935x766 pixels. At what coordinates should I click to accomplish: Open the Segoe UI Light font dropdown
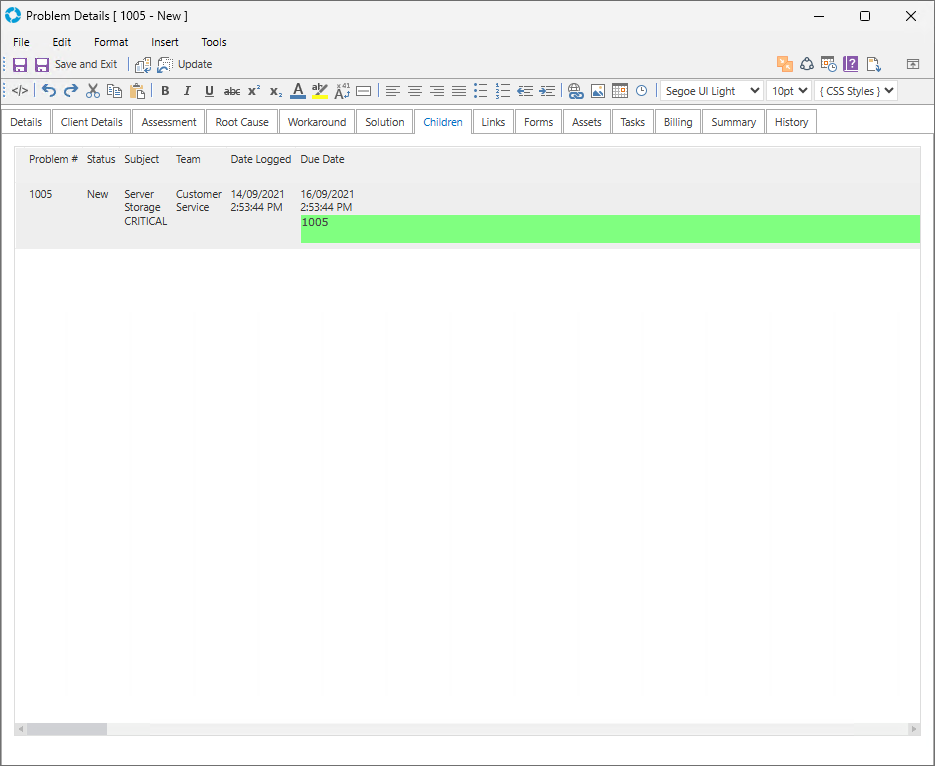[711, 91]
